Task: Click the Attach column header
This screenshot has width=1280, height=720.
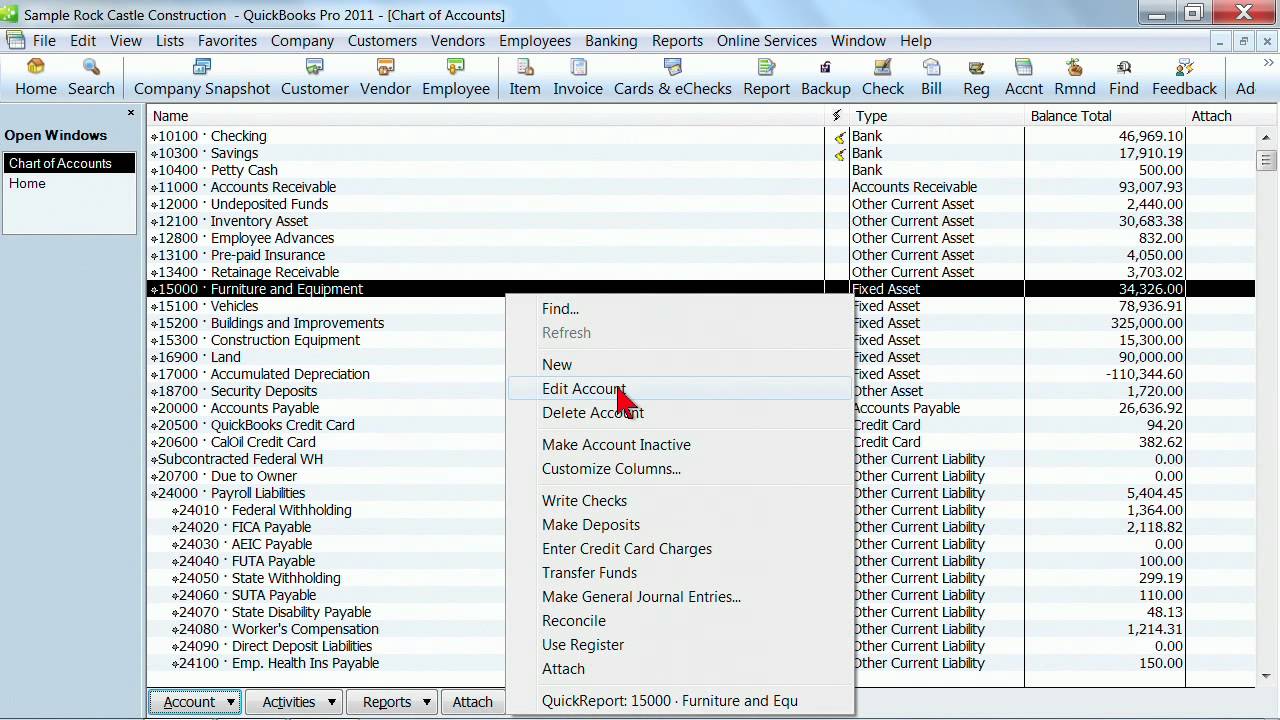Action: (1219, 116)
